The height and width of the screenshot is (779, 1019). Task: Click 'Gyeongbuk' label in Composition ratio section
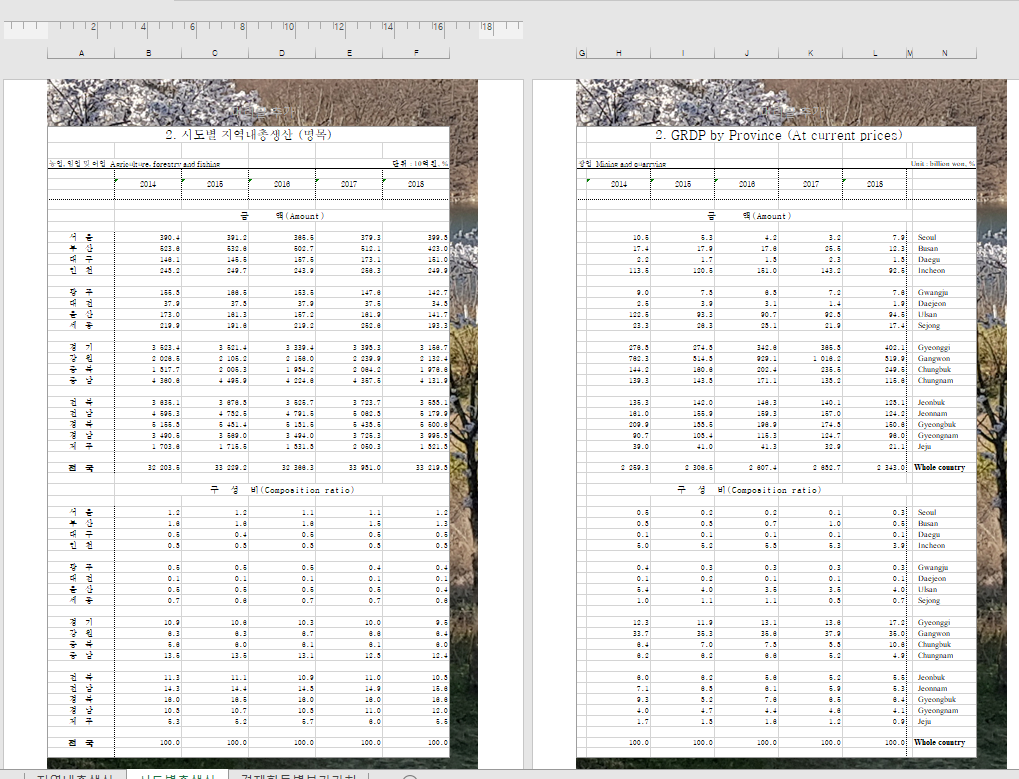pos(936,700)
